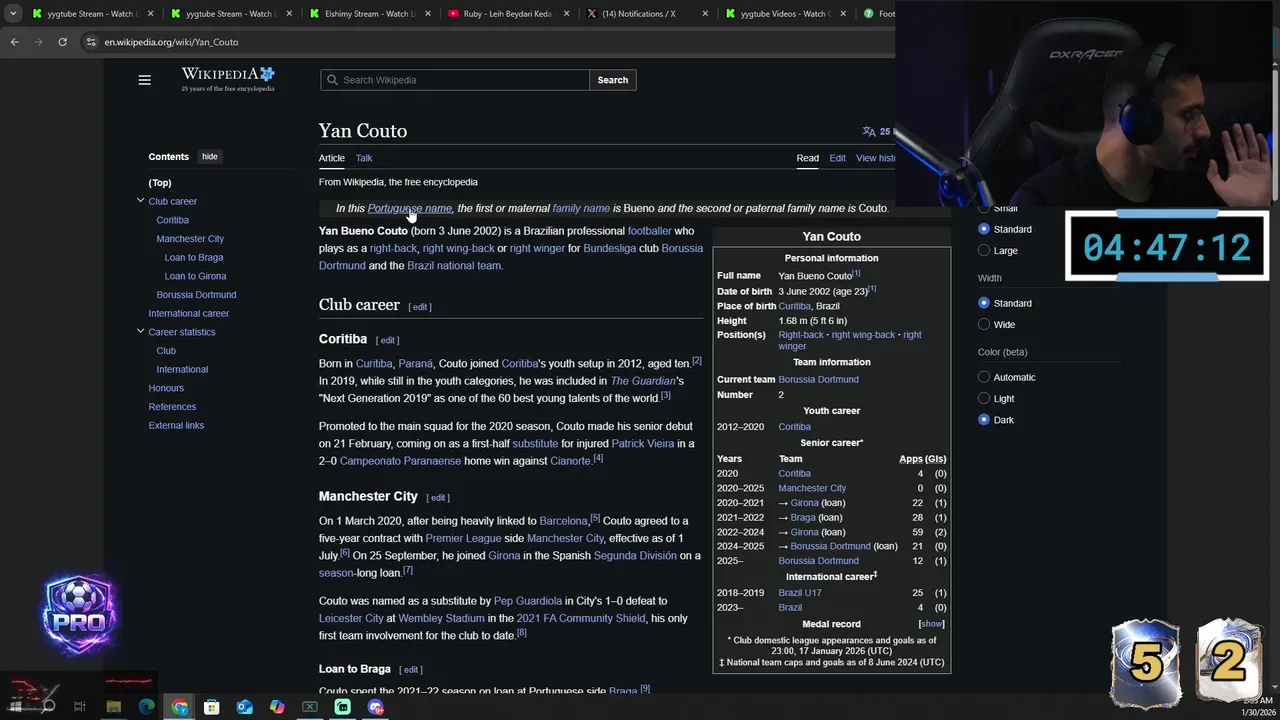Viewport: 1280px width, 720px height.
Task: Open Copilot from the taskbar
Action: [x=277, y=707]
